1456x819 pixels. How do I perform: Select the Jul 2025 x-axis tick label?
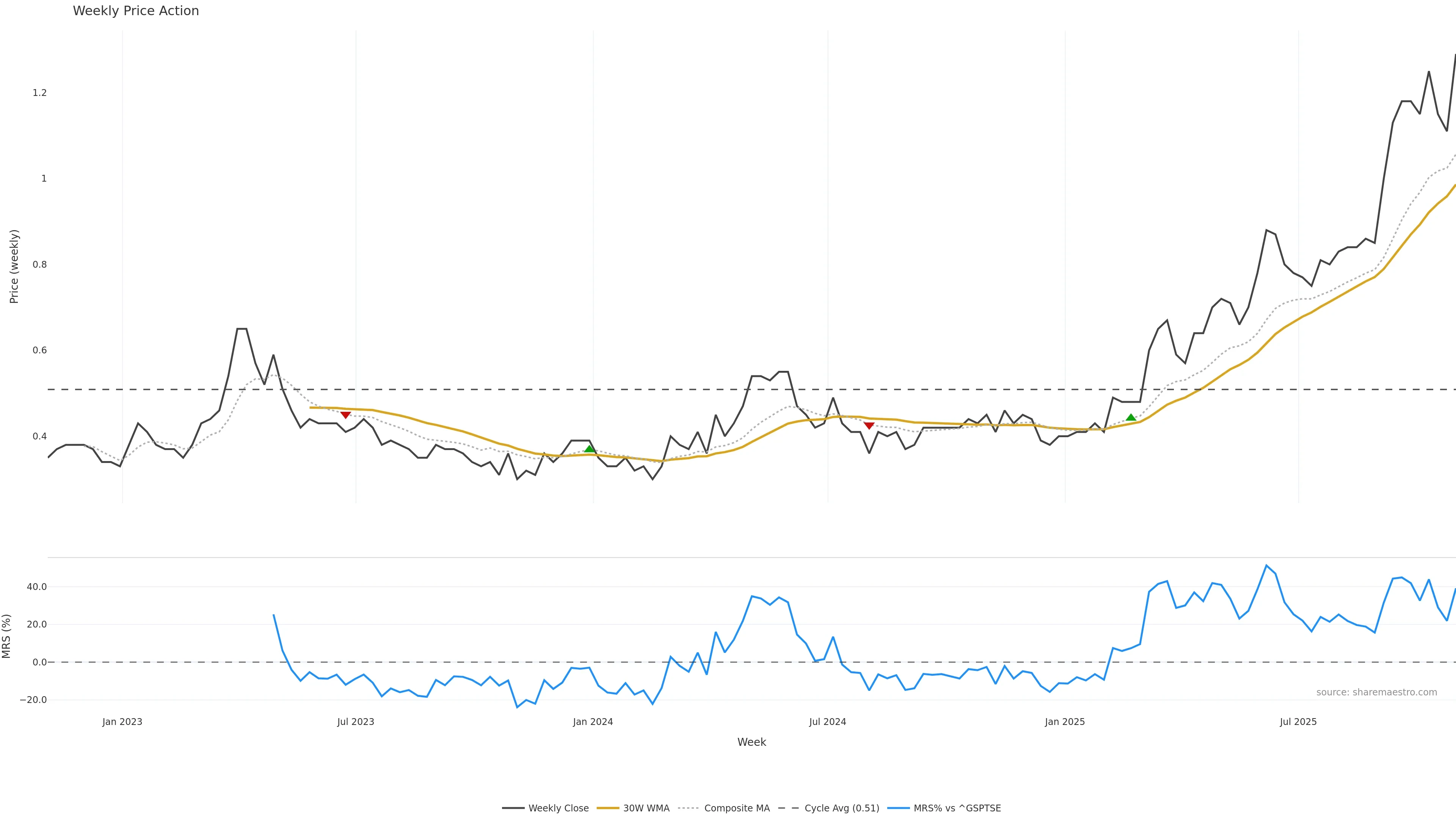(x=1298, y=722)
